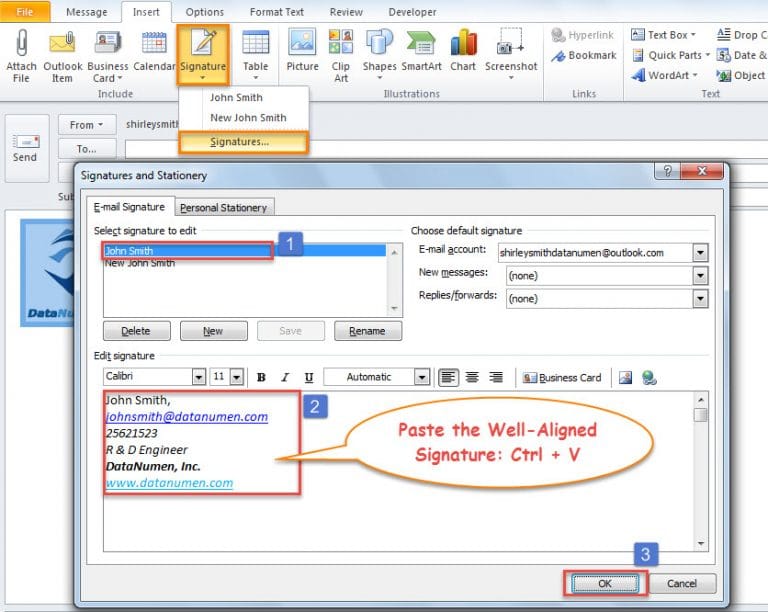
Task: Open Clip Art from Illustrations group
Action: (x=341, y=56)
